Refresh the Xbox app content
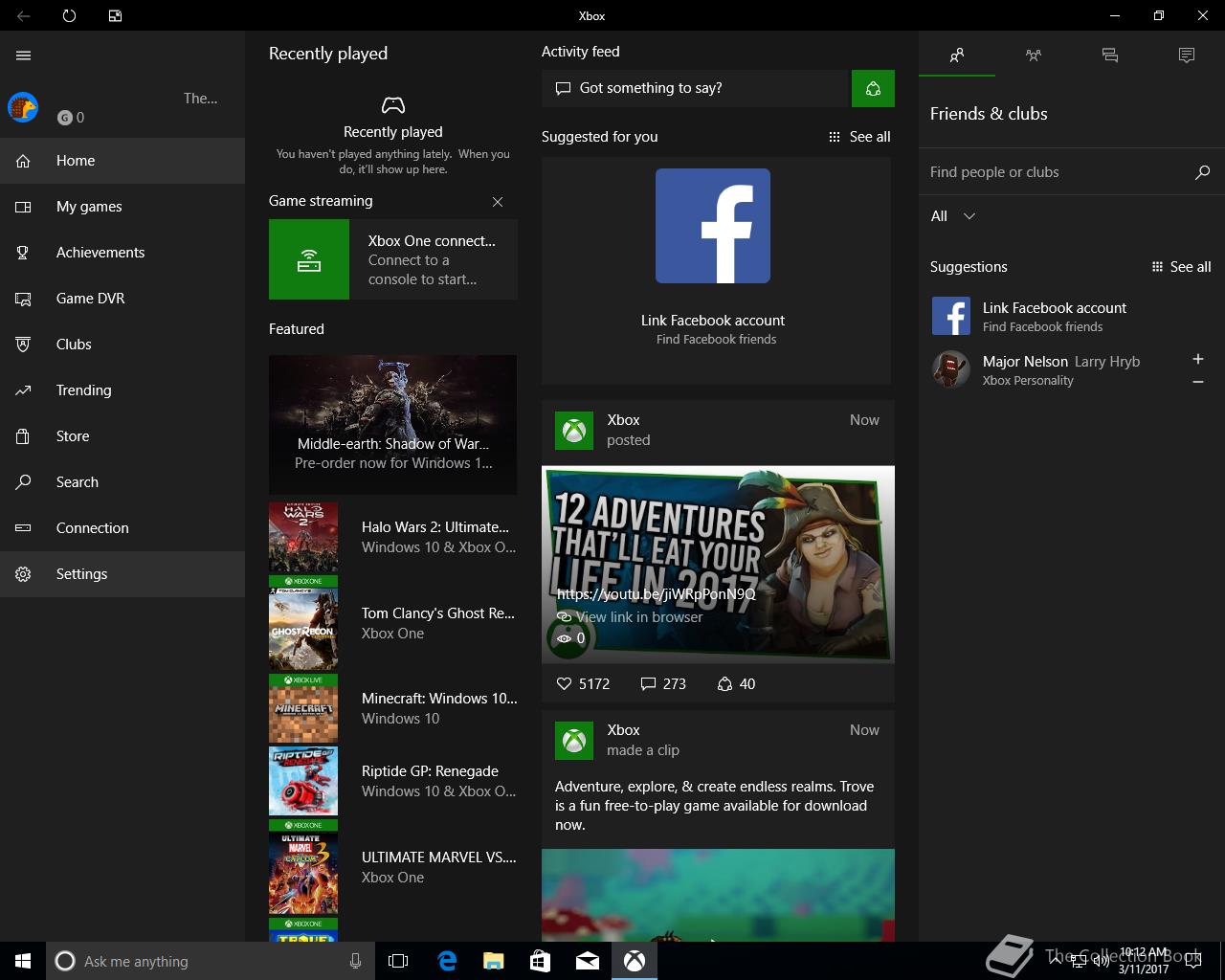The image size is (1225, 980). pyautogui.click(x=69, y=15)
